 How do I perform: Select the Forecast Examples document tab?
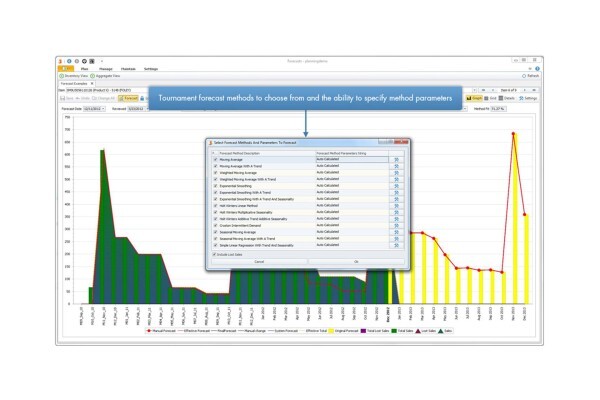click(74, 83)
